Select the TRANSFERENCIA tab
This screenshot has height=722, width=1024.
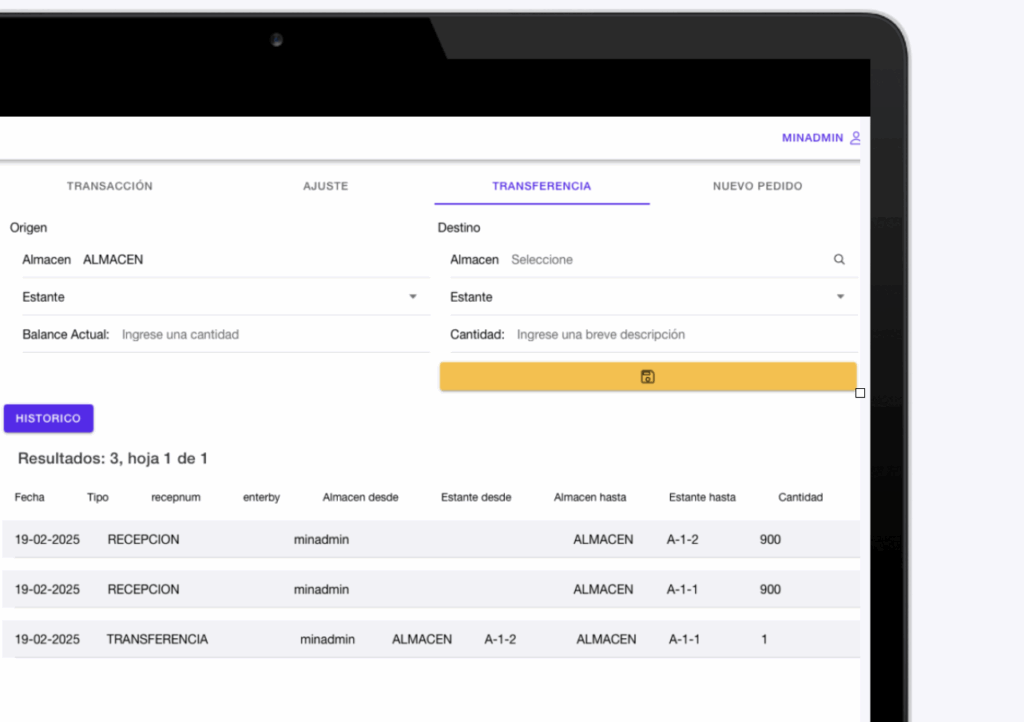pos(541,186)
